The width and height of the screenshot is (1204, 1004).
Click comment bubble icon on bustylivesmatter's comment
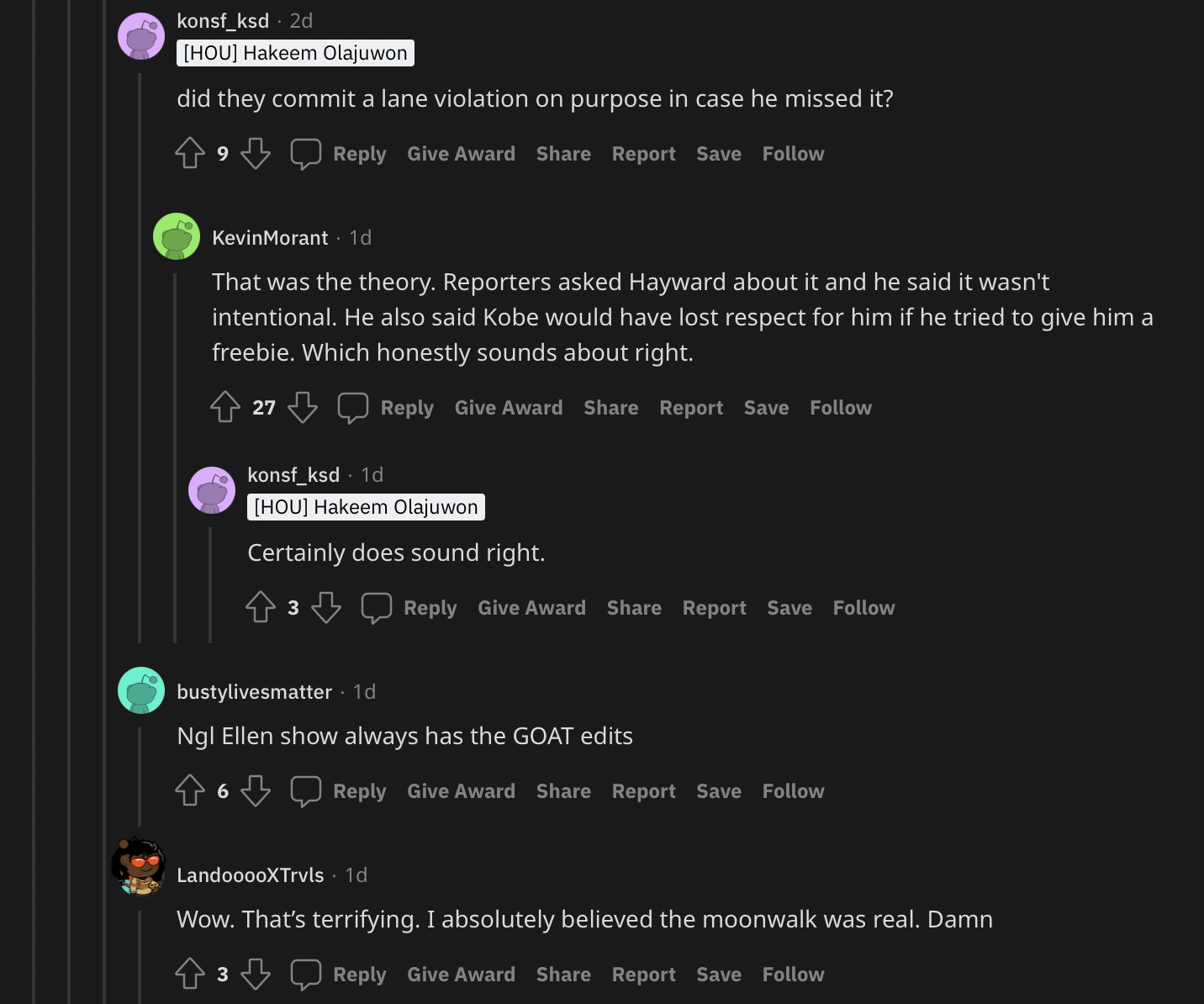click(306, 790)
